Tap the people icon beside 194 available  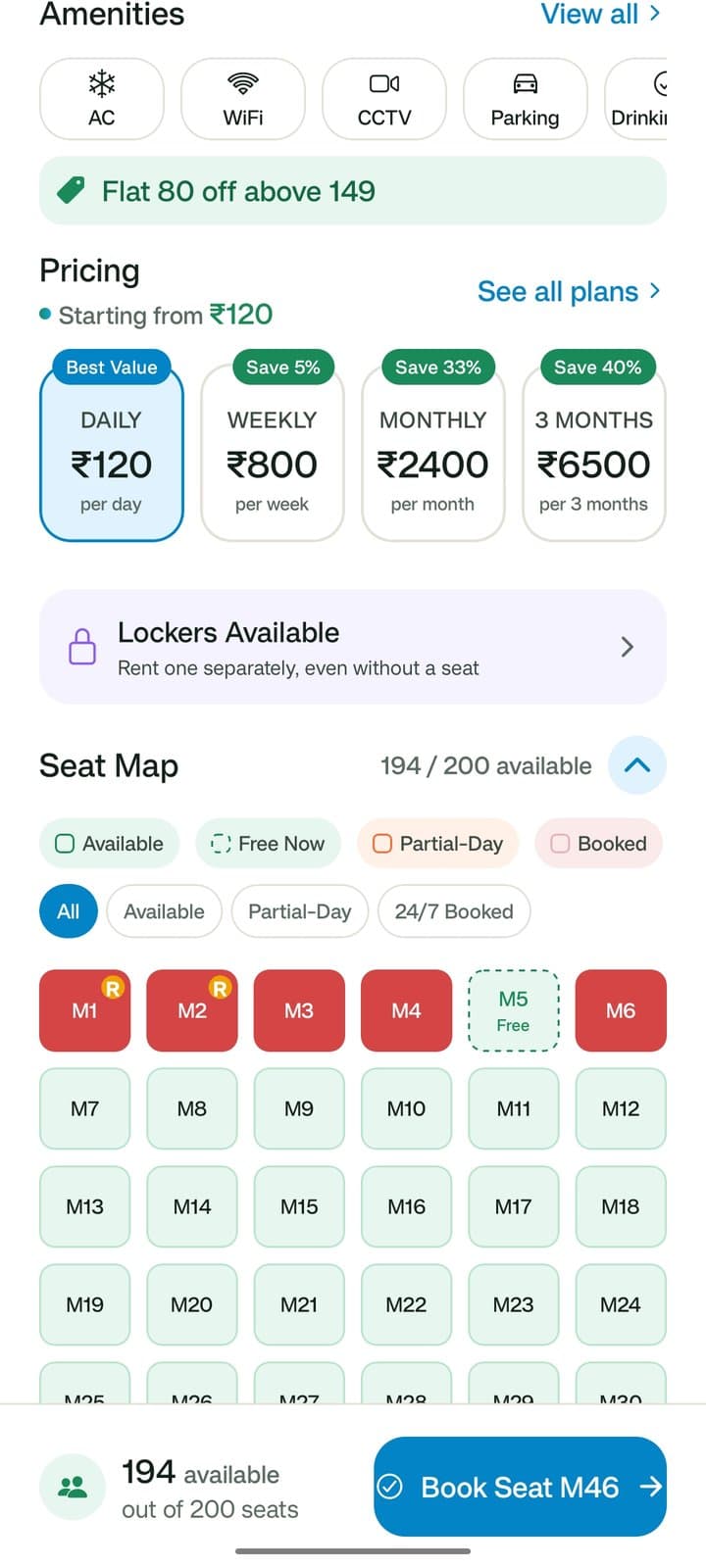point(73,1487)
